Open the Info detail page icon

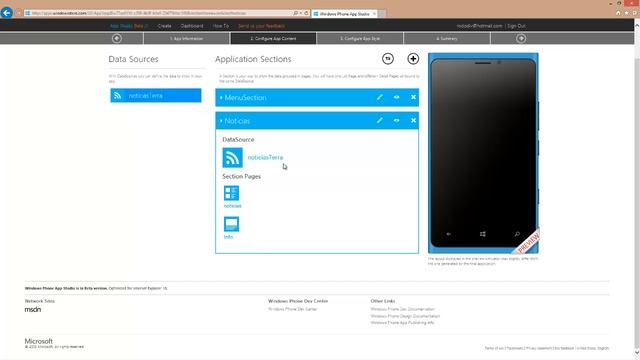(231, 224)
